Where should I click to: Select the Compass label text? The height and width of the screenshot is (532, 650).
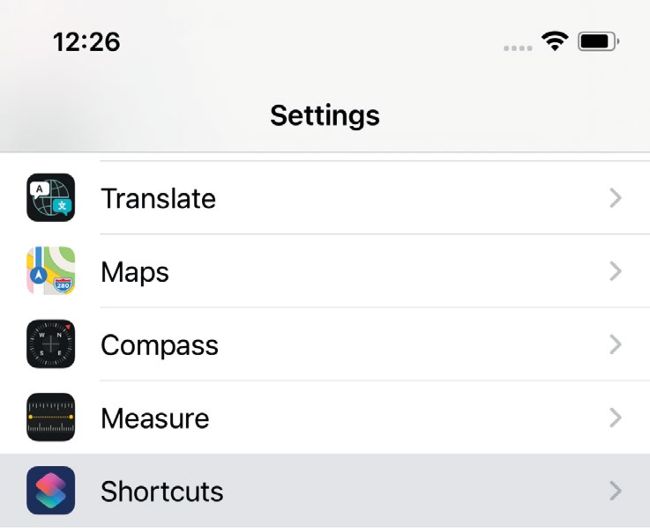tap(160, 345)
